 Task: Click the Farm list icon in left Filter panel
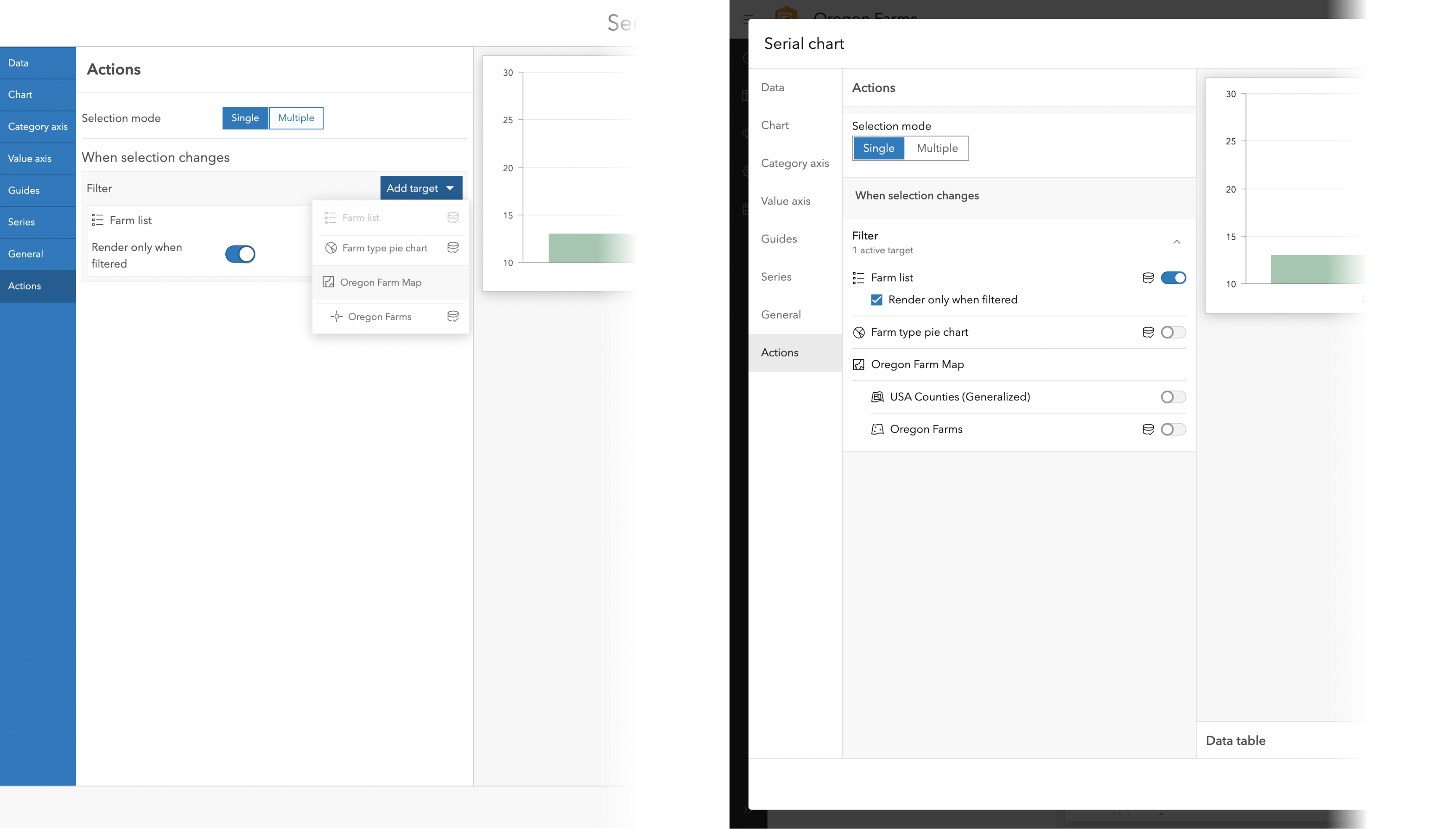[x=97, y=221]
